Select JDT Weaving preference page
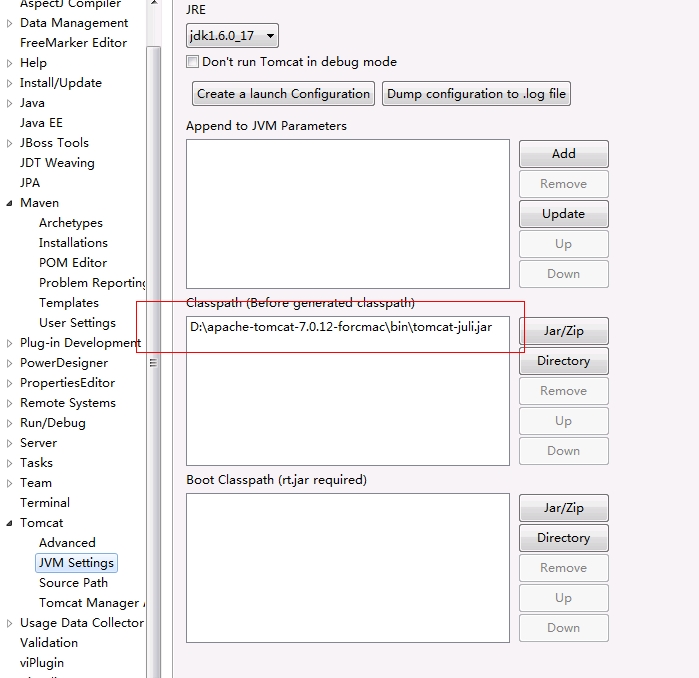 pos(57,163)
